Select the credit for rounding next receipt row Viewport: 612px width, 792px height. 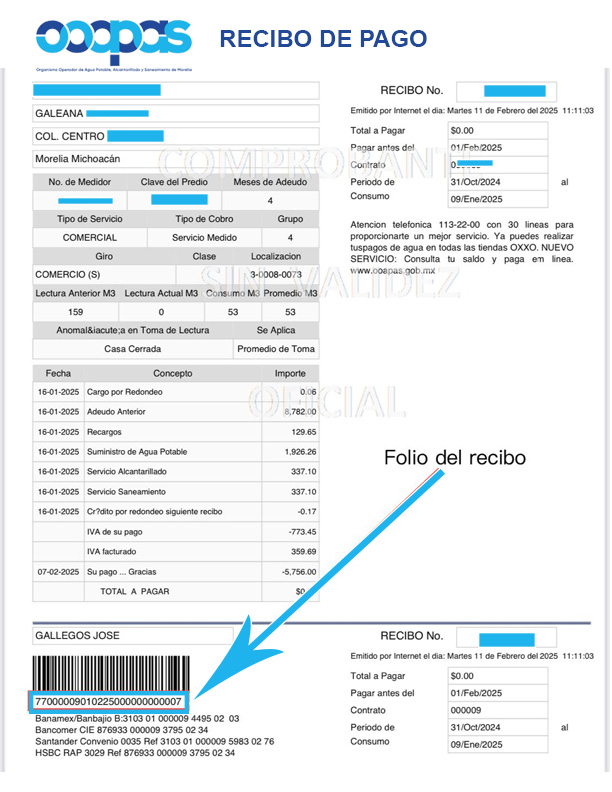[x=176, y=511]
